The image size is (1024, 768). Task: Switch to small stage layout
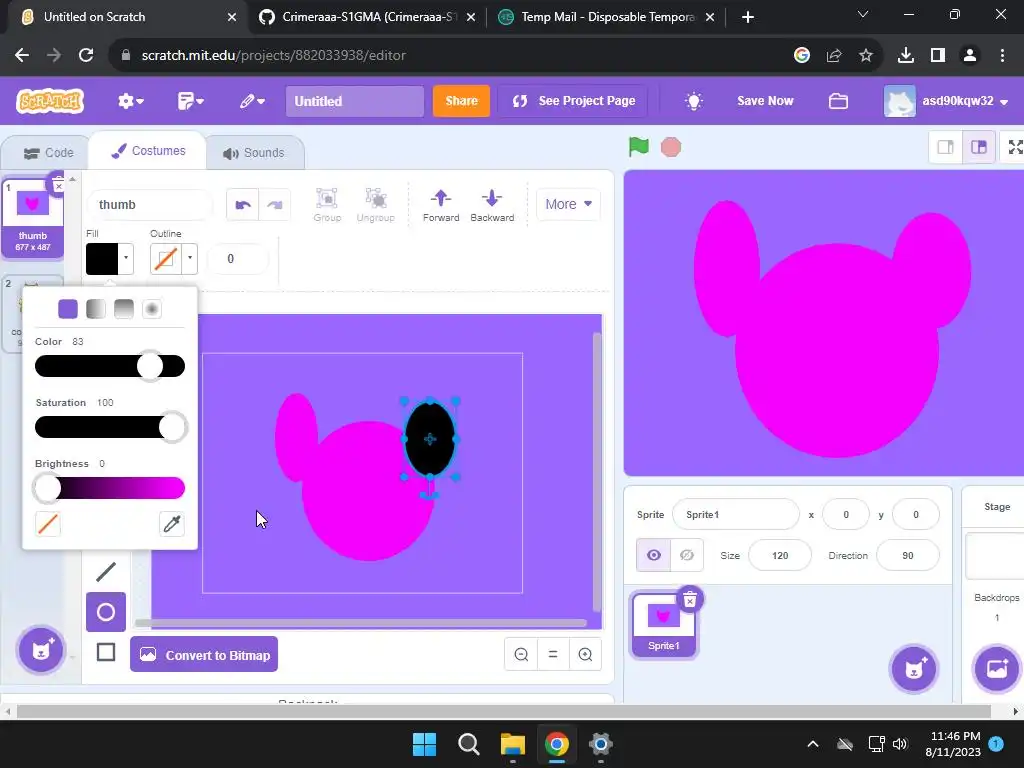point(945,147)
